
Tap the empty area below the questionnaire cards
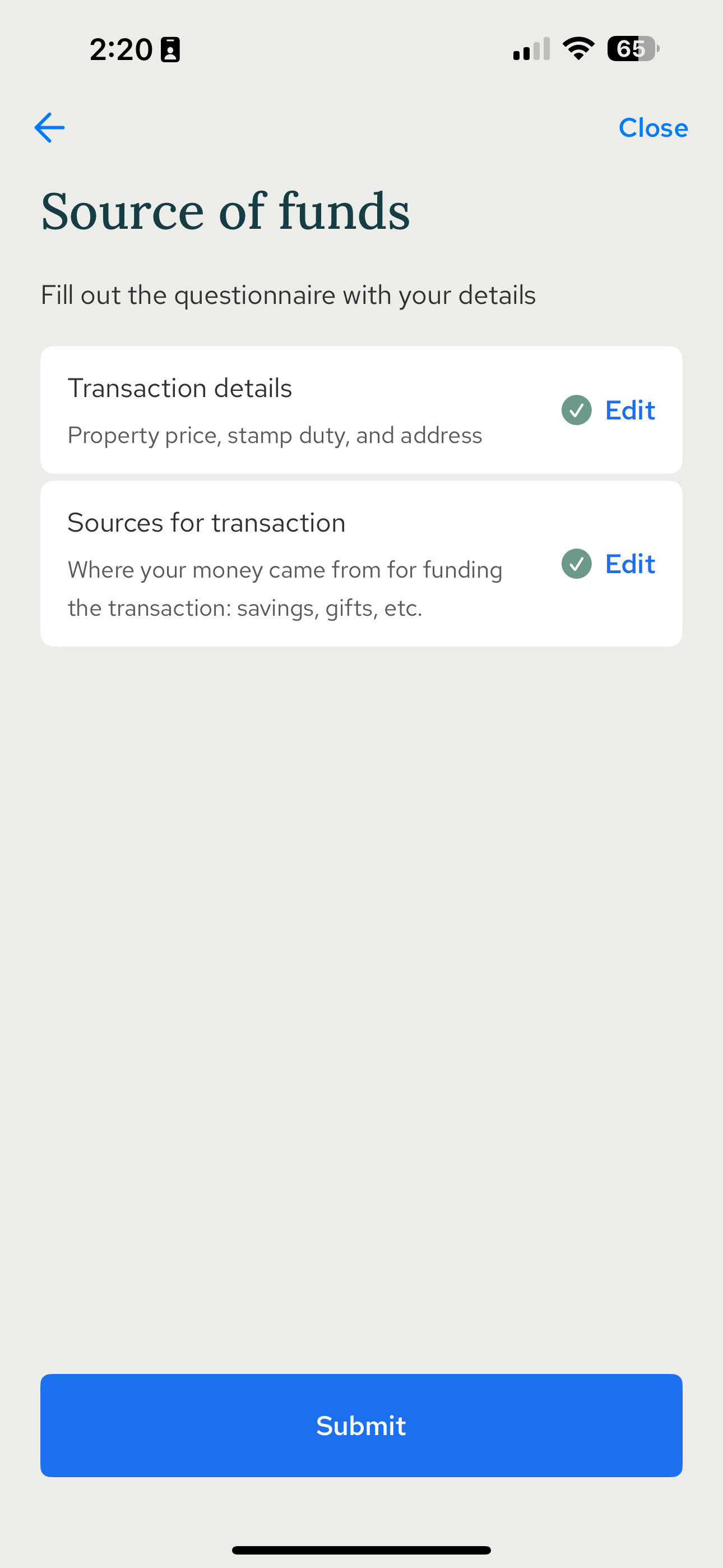point(361,1004)
